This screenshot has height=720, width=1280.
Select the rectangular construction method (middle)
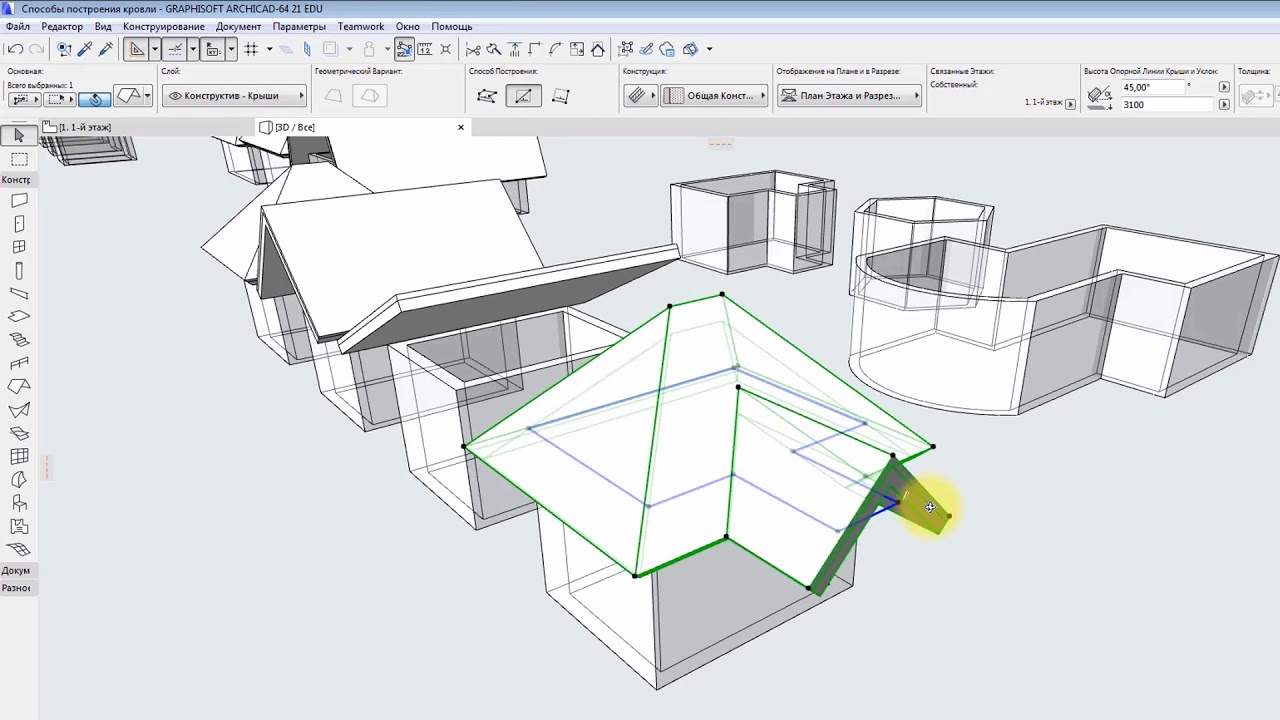point(522,96)
